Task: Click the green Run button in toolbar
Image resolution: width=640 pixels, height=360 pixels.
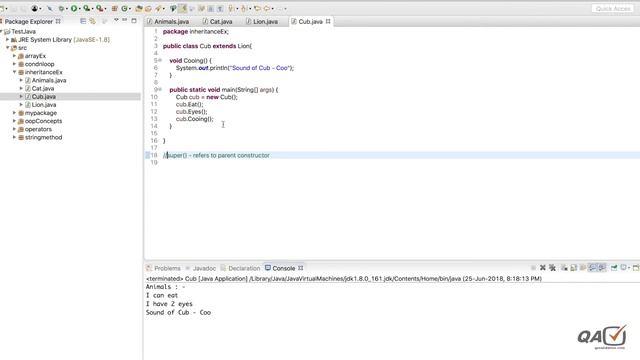Action: [74, 8]
